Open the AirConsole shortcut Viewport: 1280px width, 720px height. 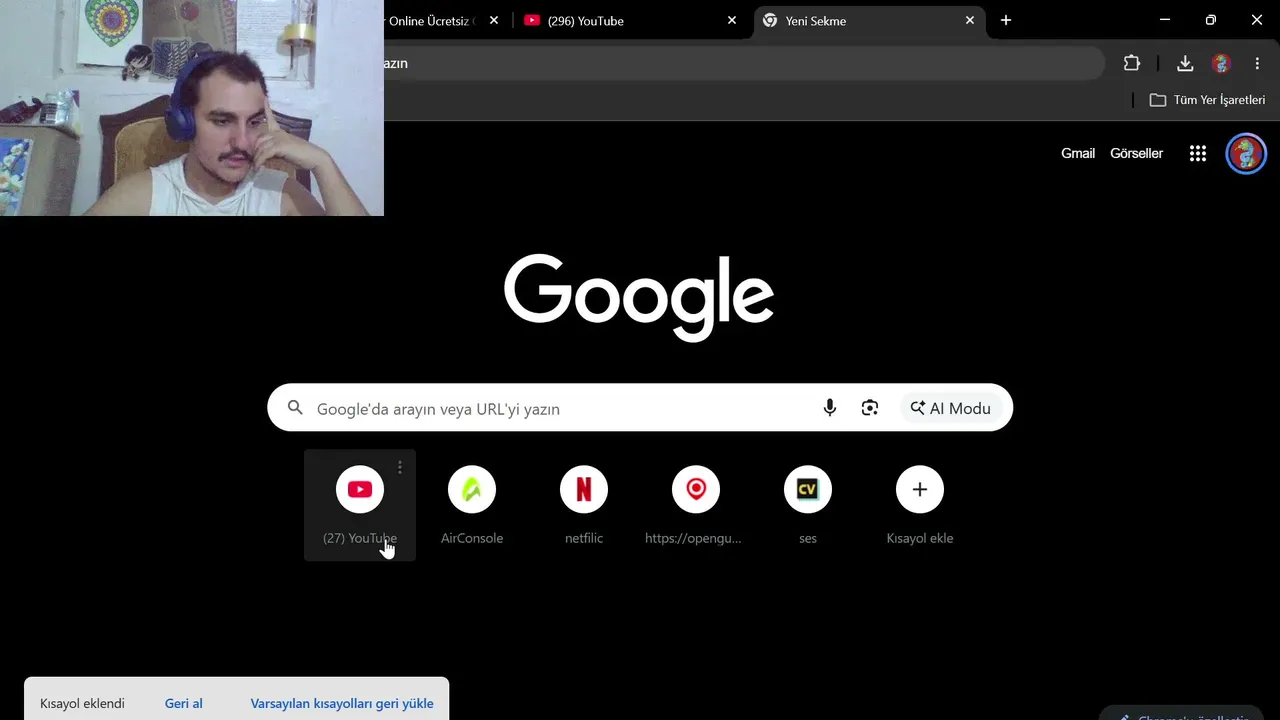coord(472,505)
